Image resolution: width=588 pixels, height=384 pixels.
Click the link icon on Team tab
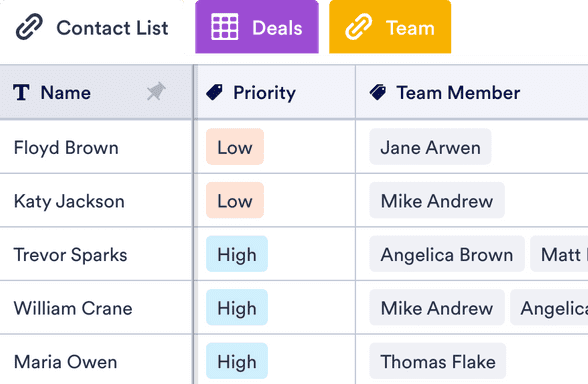pyautogui.click(x=358, y=27)
